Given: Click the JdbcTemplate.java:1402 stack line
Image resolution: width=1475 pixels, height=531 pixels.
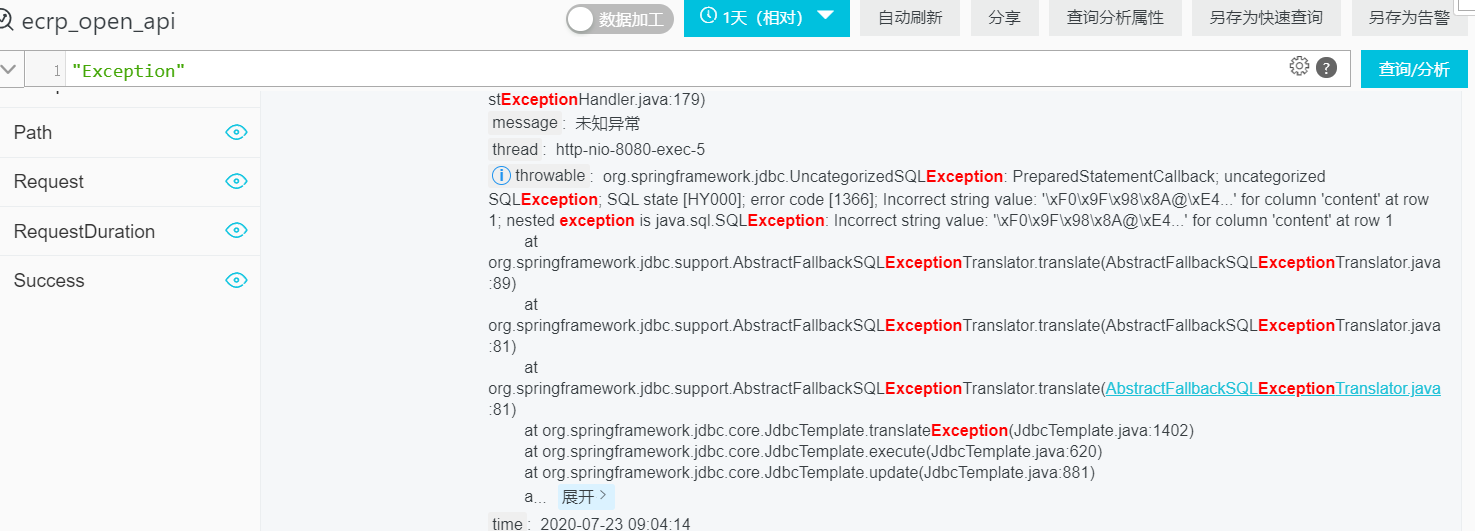Looking at the screenshot, I should coord(859,430).
